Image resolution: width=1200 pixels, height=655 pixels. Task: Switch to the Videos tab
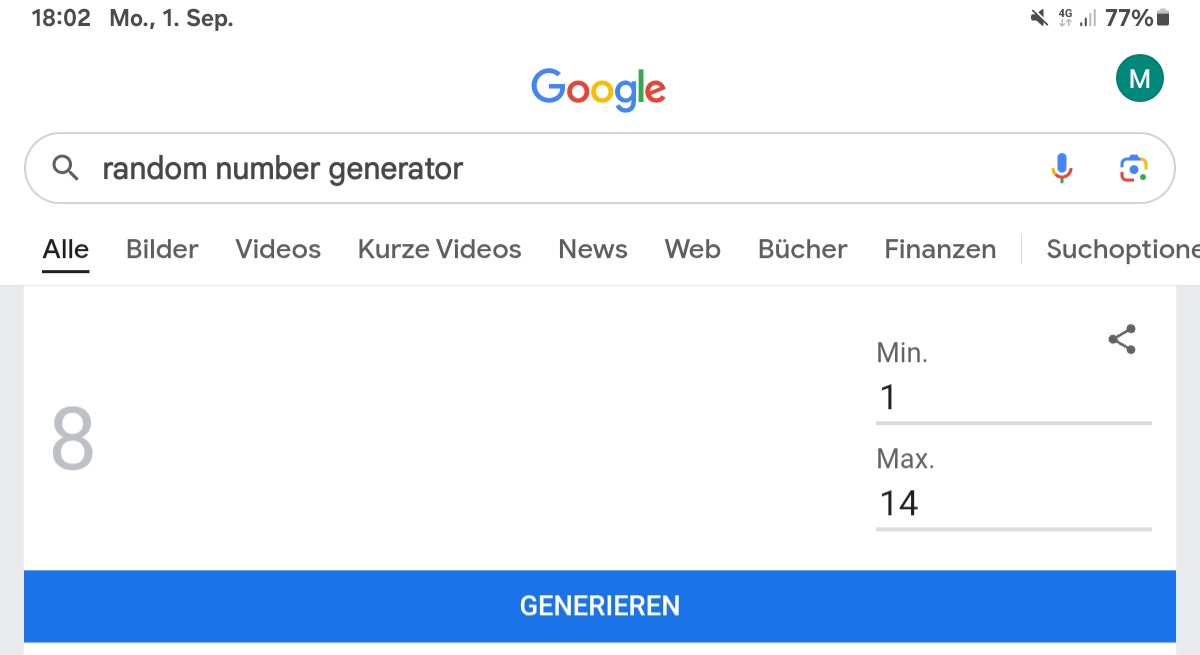pos(278,249)
